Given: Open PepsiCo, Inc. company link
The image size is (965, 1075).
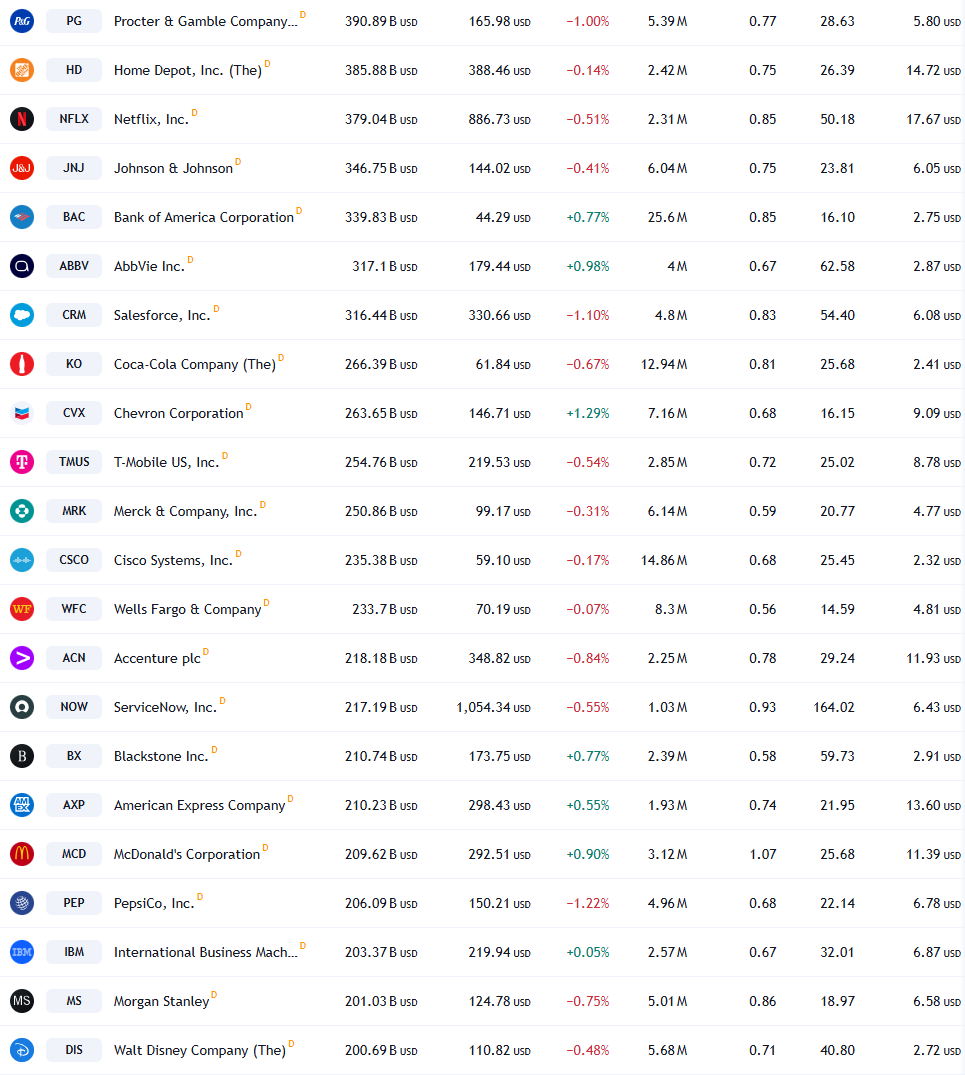Looking at the screenshot, I should (154, 904).
